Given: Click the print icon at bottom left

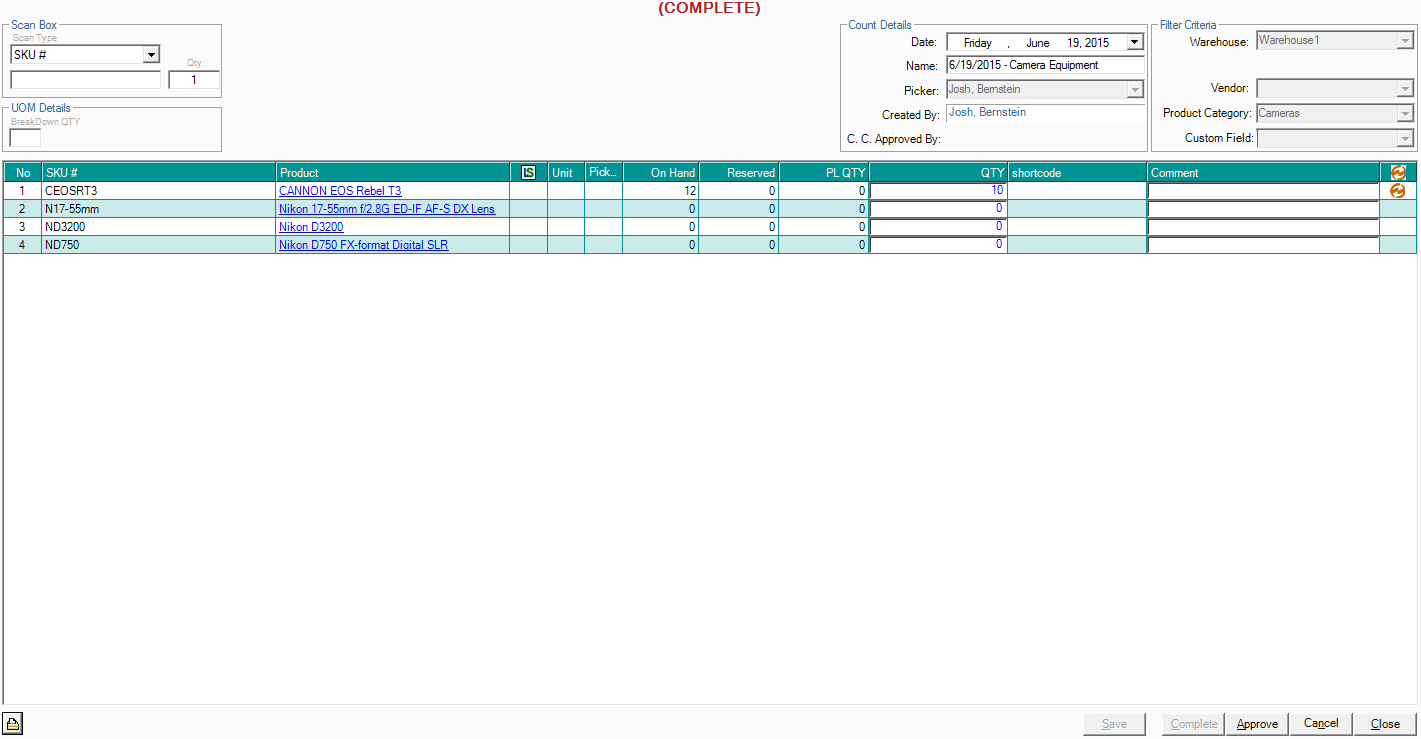Looking at the screenshot, I should tap(13, 724).
